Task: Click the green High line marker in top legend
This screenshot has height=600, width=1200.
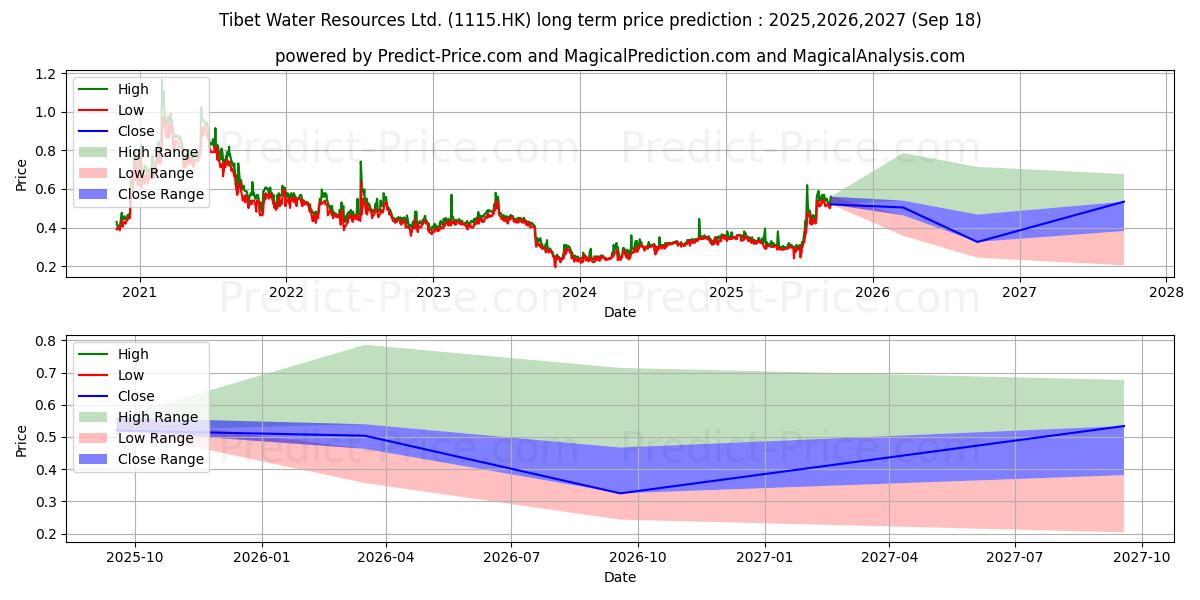Action: point(95,89)
